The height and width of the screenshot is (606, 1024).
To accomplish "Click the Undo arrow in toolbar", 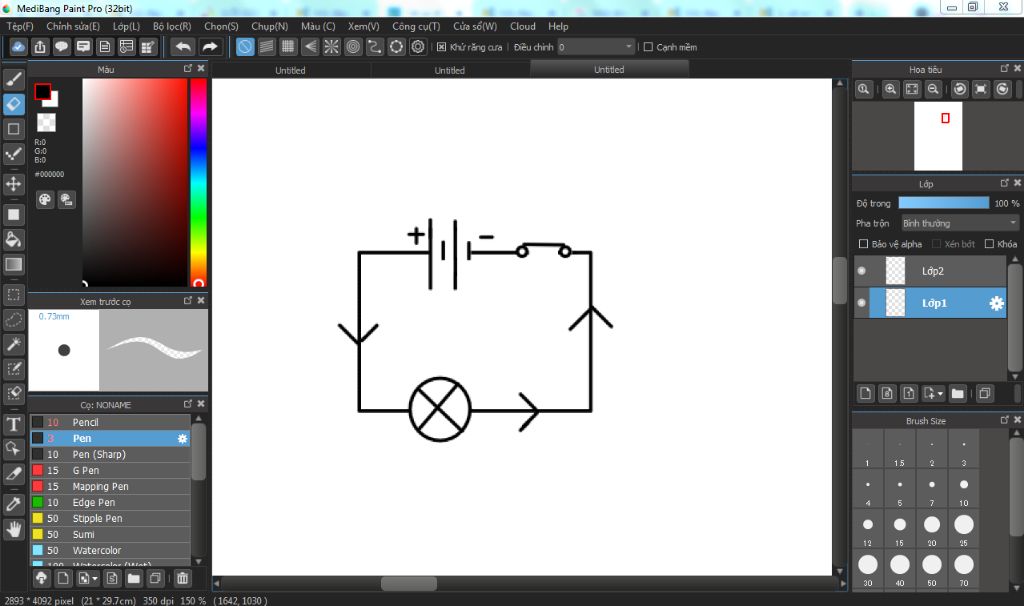I will (x=184, y=47).
